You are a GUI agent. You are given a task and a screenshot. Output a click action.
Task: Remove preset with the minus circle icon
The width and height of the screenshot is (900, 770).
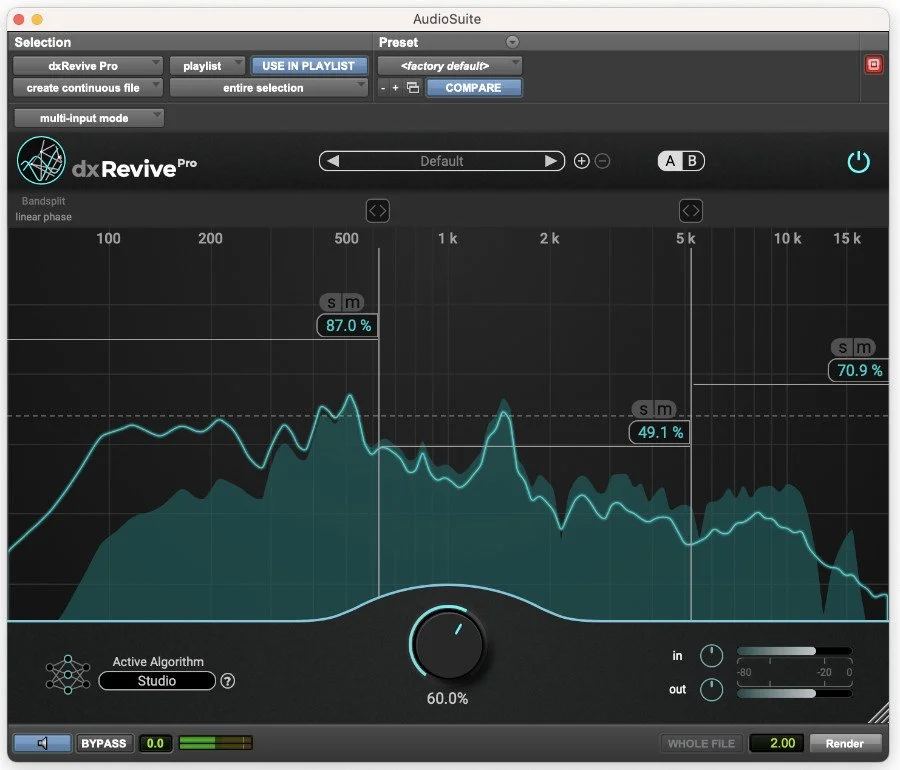tap(602, 161)
